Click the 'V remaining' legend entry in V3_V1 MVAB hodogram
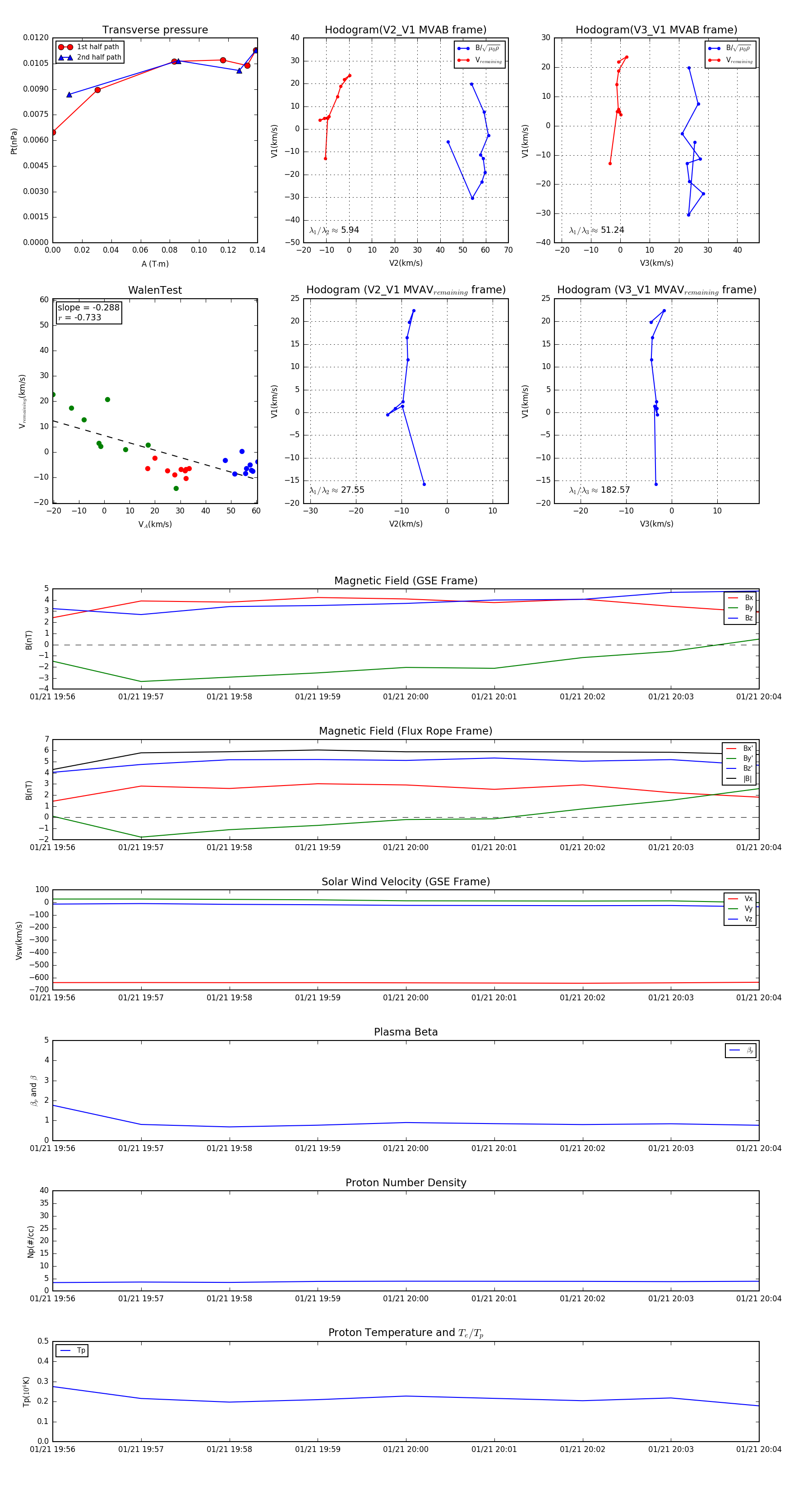The height and width of the screenshot is (1489, 812). coord(730,60)
